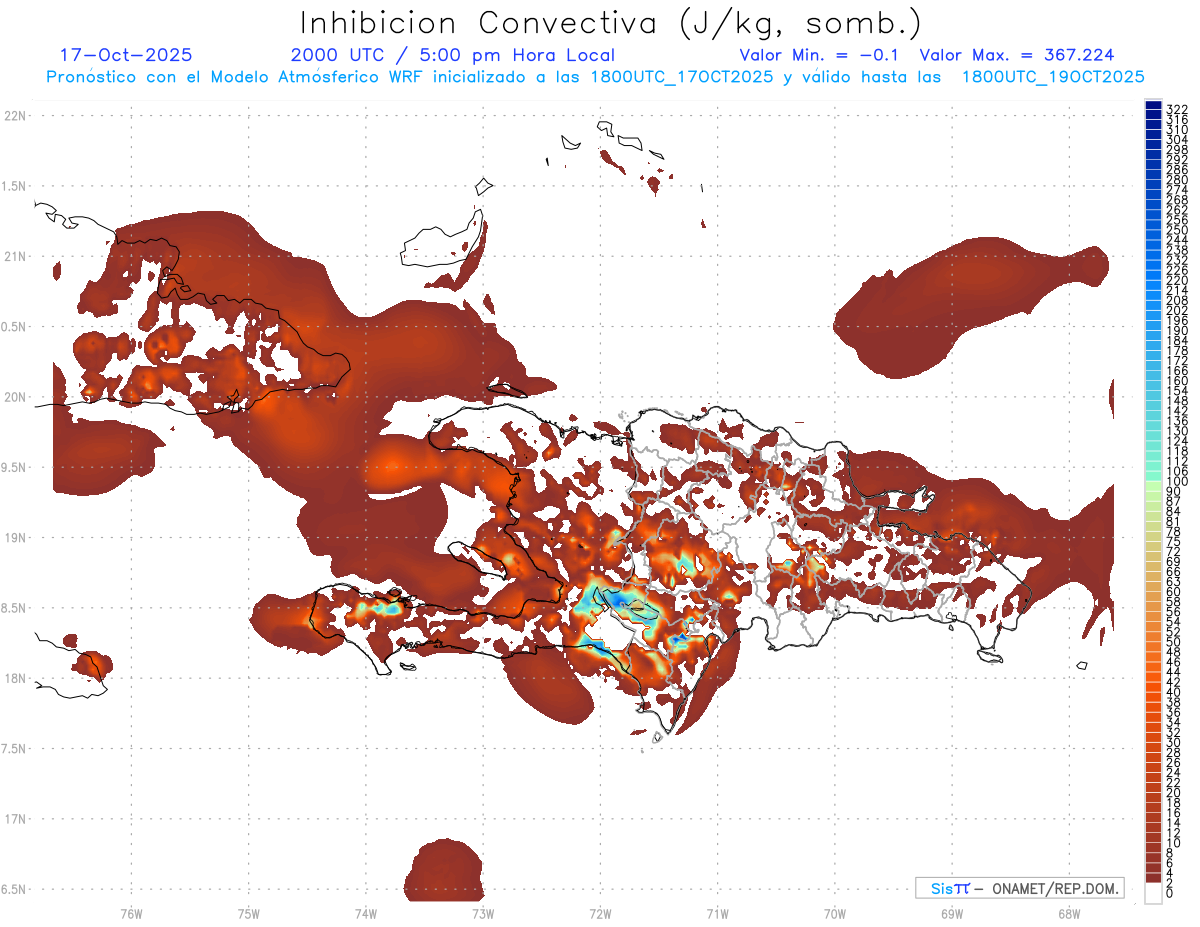The width and height of the screenshot is (1200, 927).
Task: Click the "Valor Max. = 367.224" text
Action: pos(1017,55)
